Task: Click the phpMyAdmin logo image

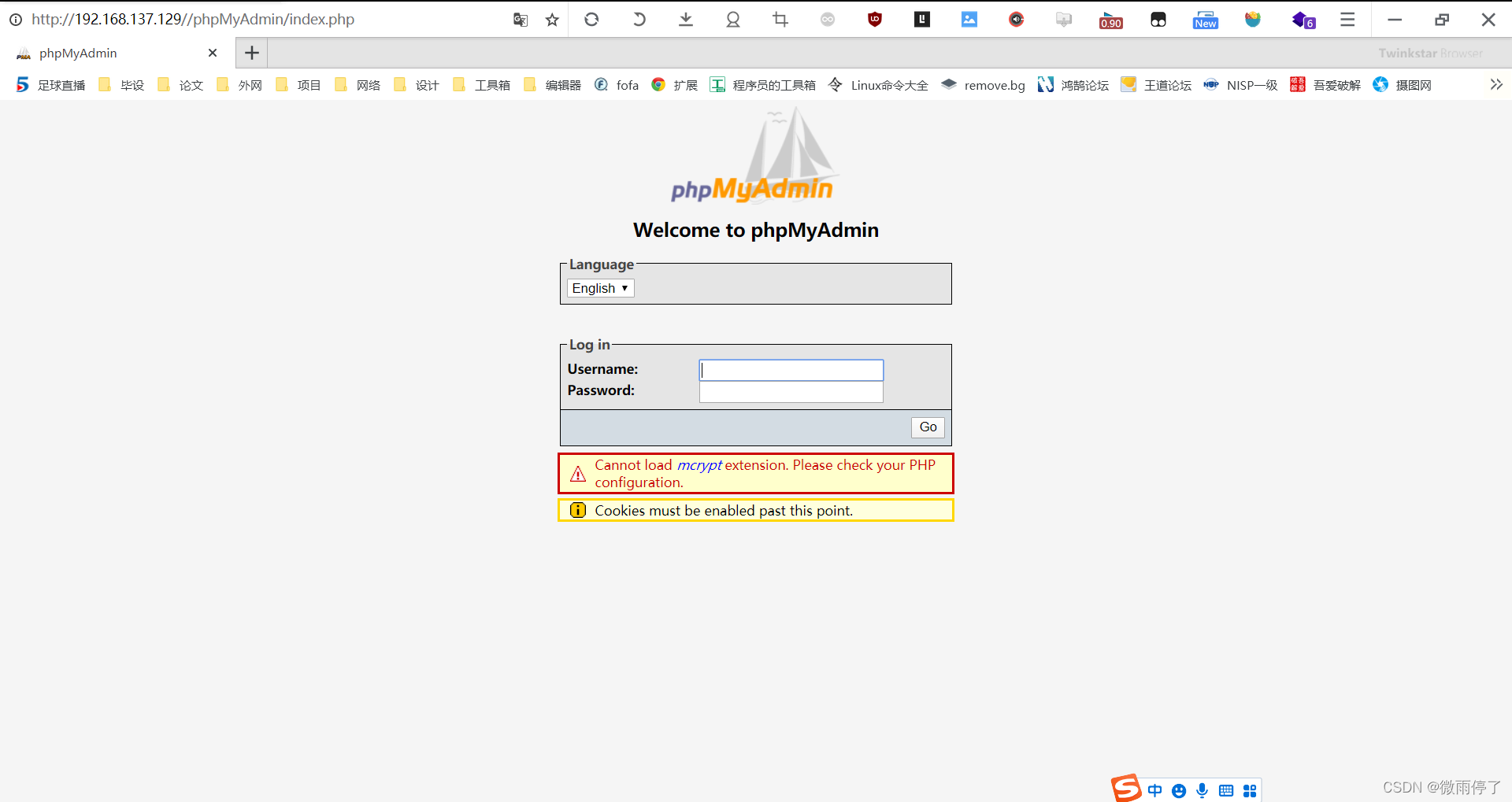Action: coord(754,156)
